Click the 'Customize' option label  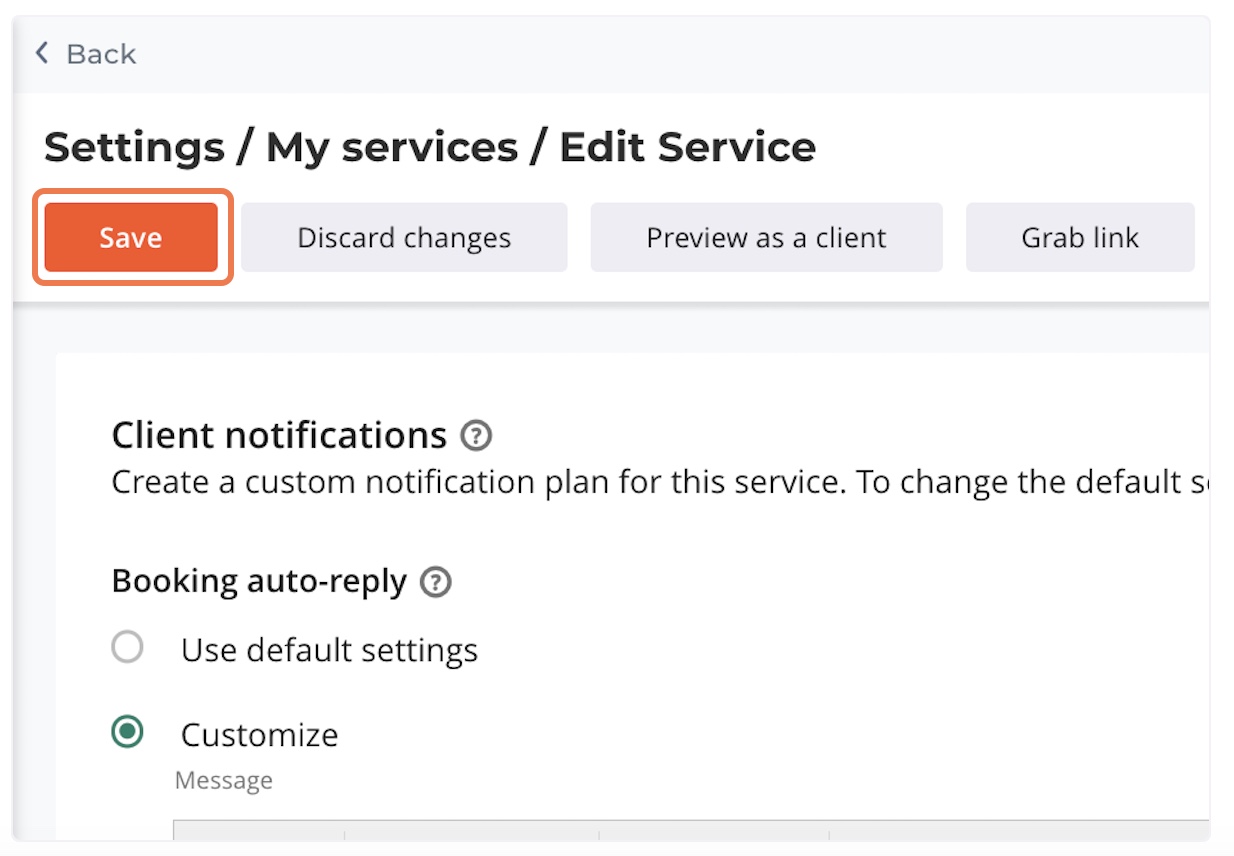point(259,735)
